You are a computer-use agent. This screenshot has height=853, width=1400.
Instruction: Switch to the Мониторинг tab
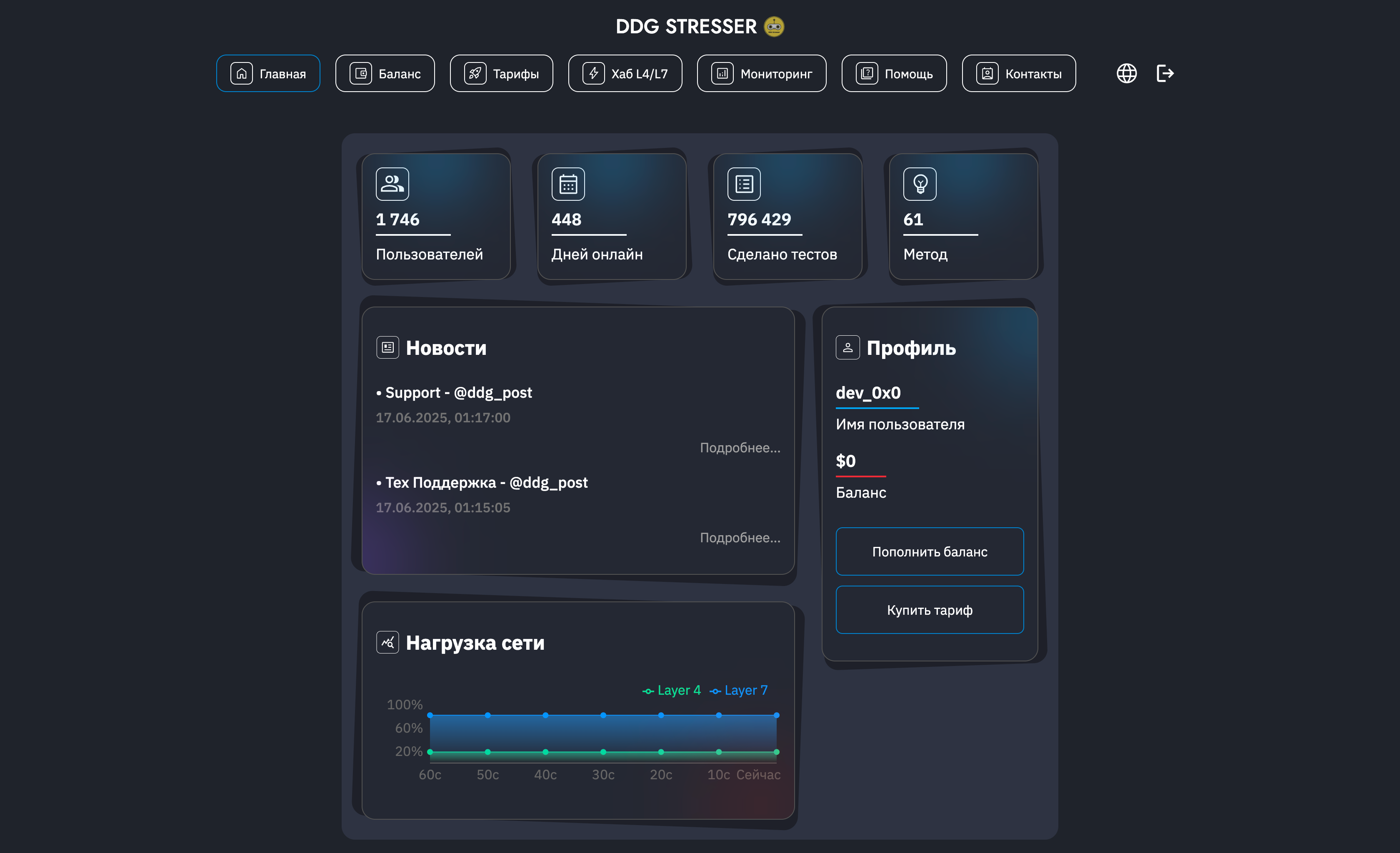pyautogui.click(x=761, y=73)
